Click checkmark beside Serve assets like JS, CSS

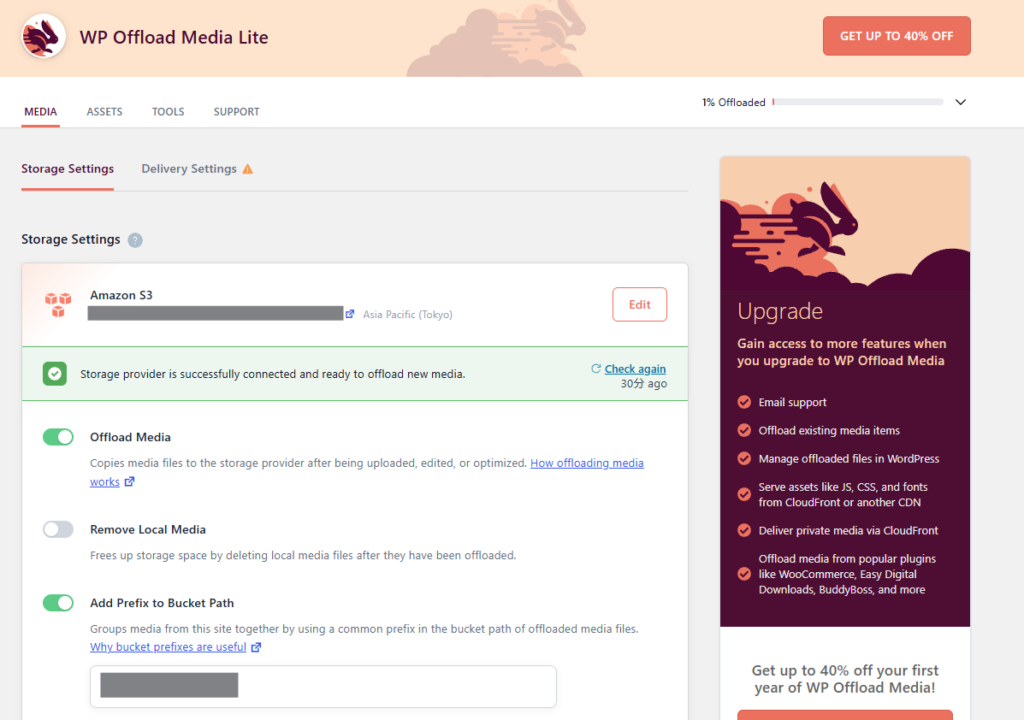pyautogui.click(x=744, y=494)
